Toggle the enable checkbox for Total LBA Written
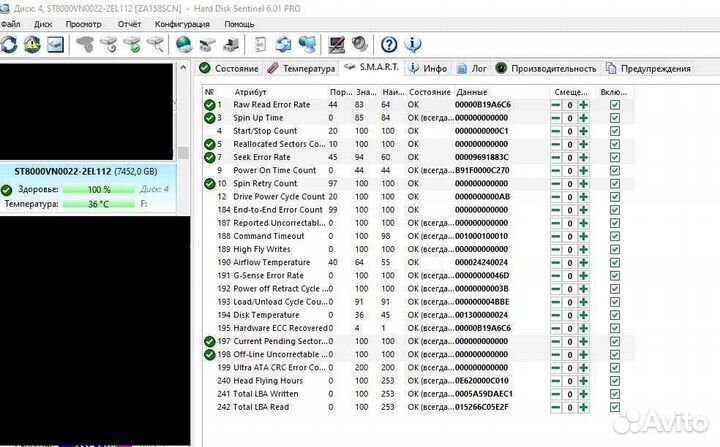720x447 pixels. [x=615, y=394]
